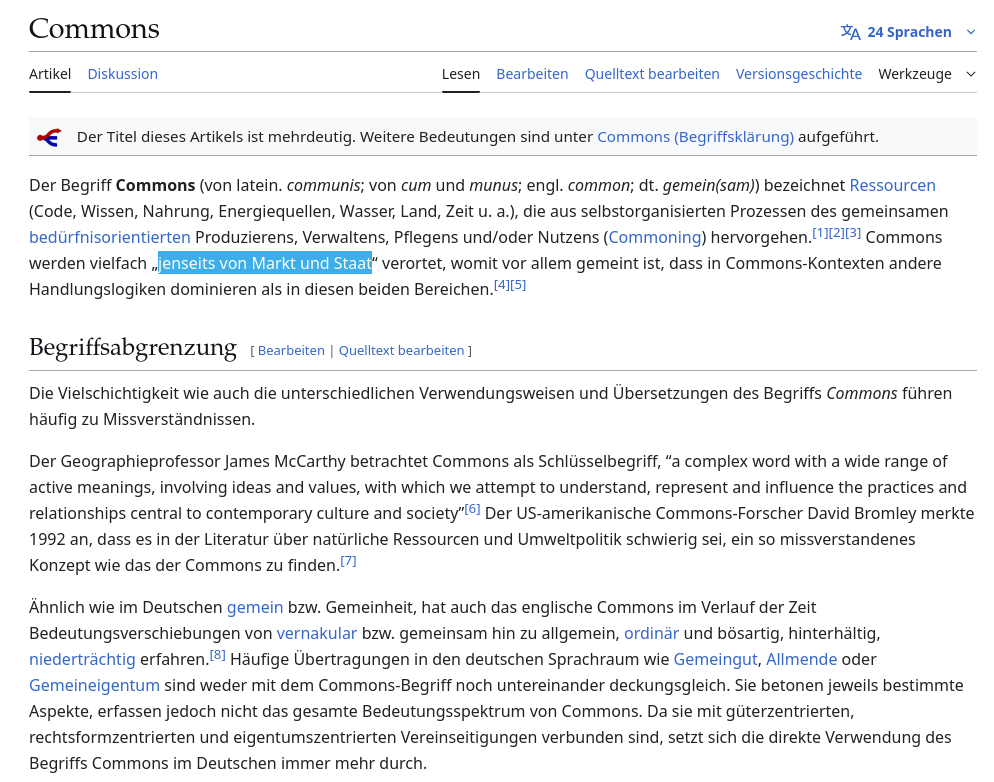Open the Diskussion tab
Screen dimensions: 994x782
(122, 74)
